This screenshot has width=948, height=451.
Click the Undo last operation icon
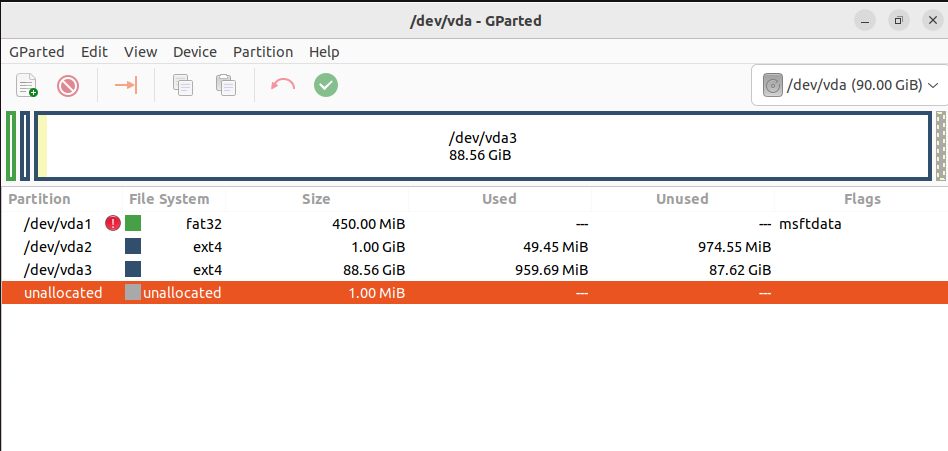point(283,85)
